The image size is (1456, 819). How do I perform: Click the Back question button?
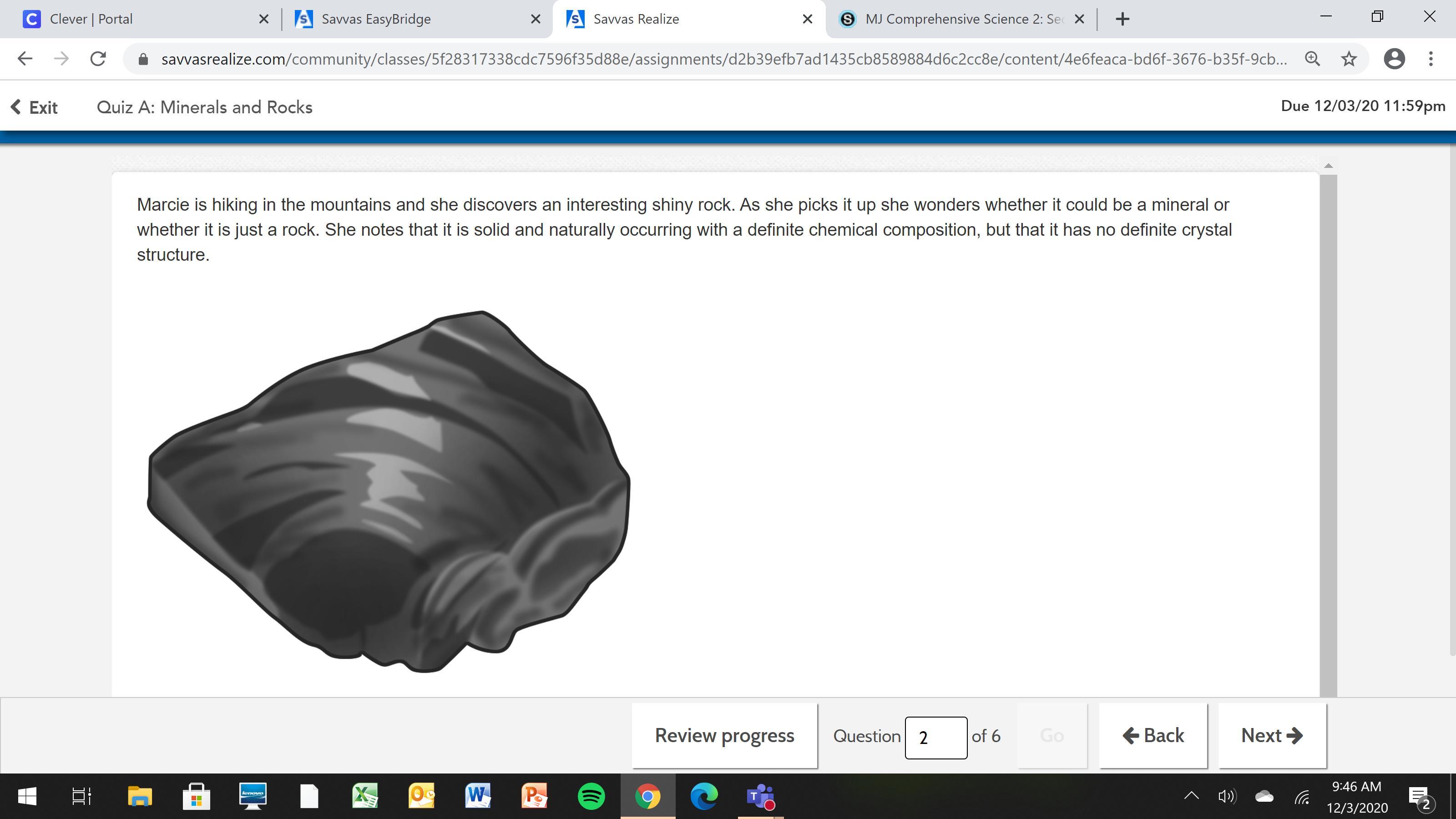click(x=1153, y=735)
